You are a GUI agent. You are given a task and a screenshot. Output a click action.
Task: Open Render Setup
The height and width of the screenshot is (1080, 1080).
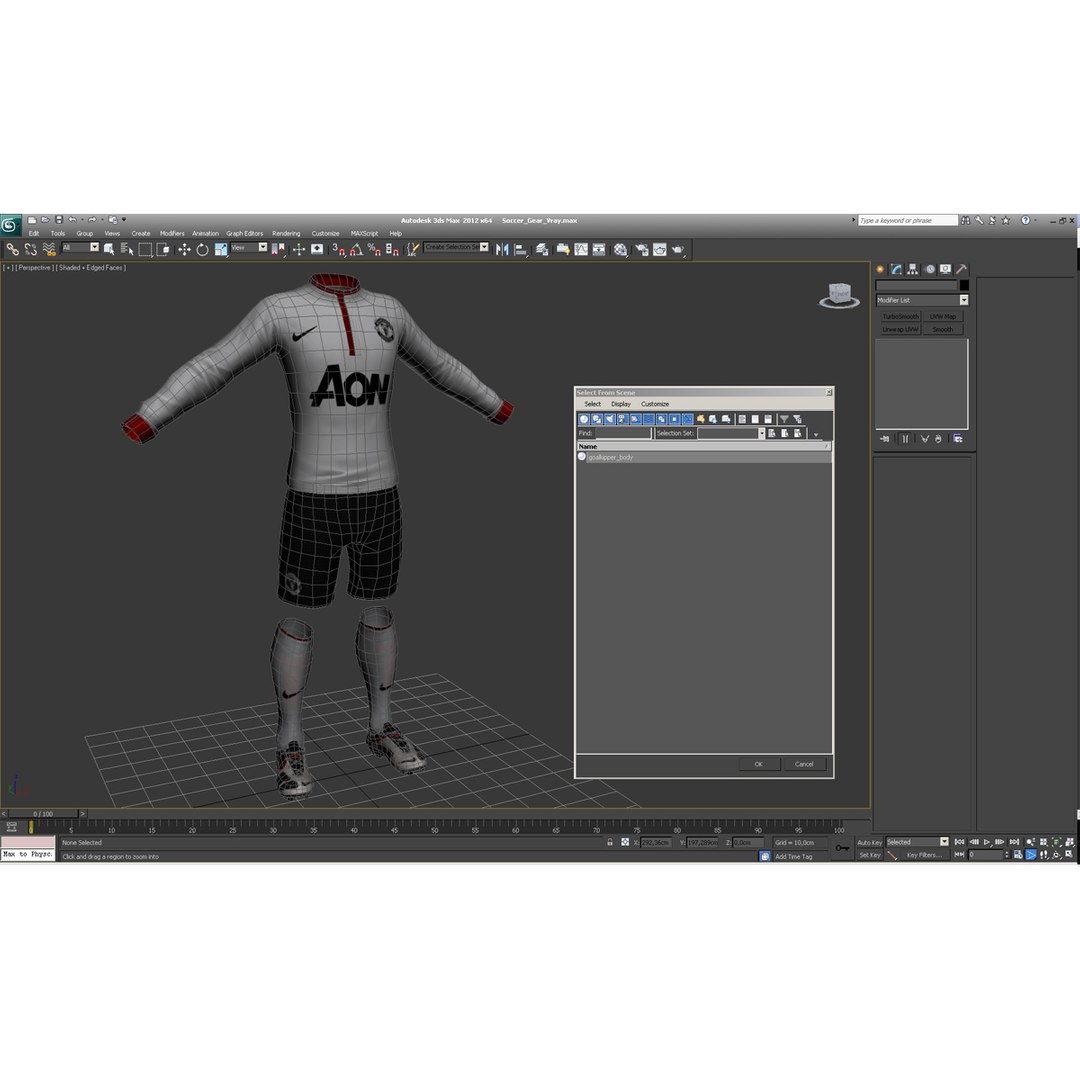click(642, 249)
